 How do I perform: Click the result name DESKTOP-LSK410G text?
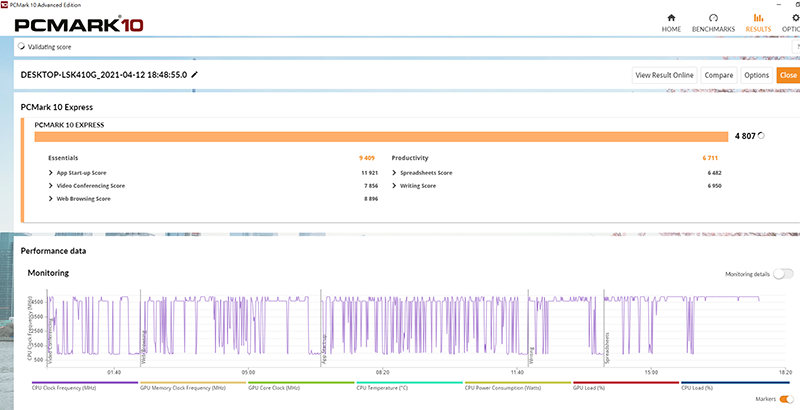click(x=104, y=75)
